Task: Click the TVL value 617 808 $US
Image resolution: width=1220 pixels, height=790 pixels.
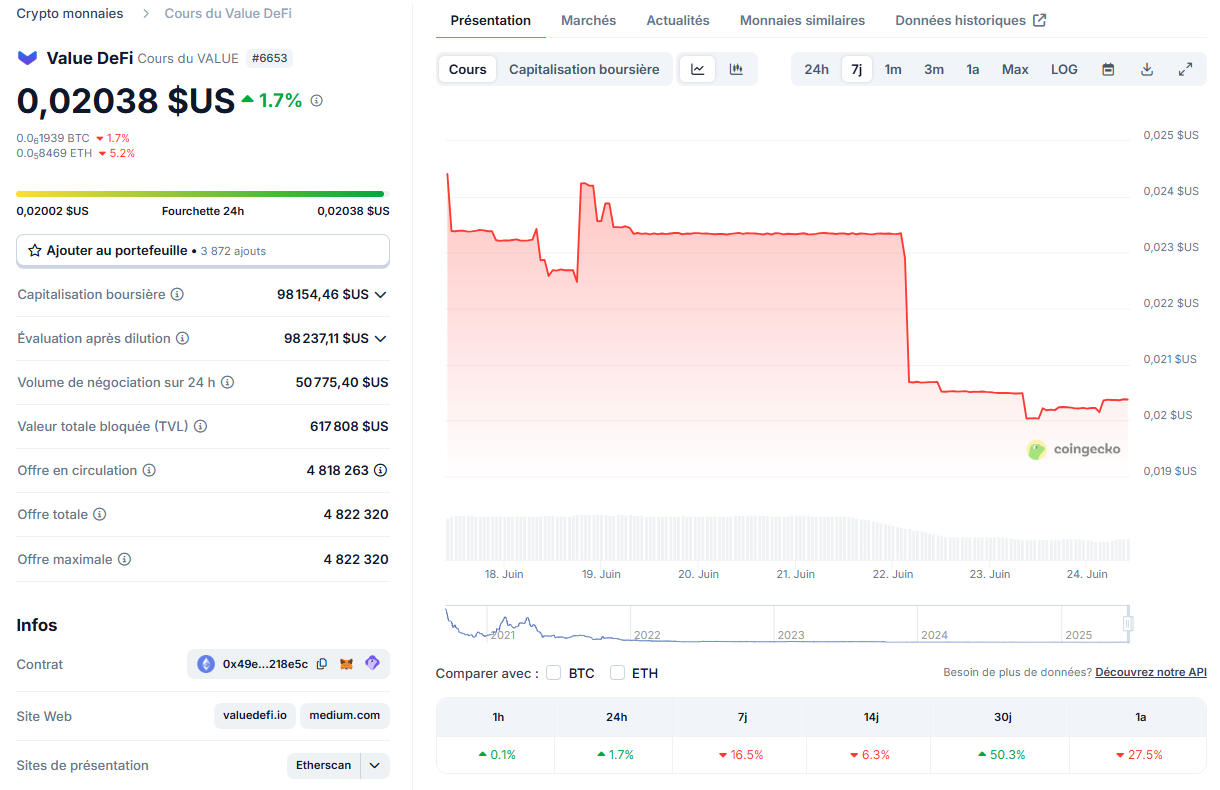Action: [x=349, y=427]
